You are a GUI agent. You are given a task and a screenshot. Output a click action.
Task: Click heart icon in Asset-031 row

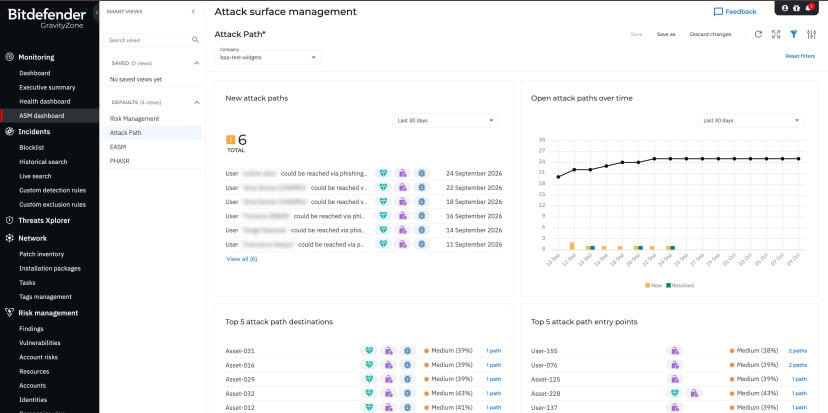[369, 351]
